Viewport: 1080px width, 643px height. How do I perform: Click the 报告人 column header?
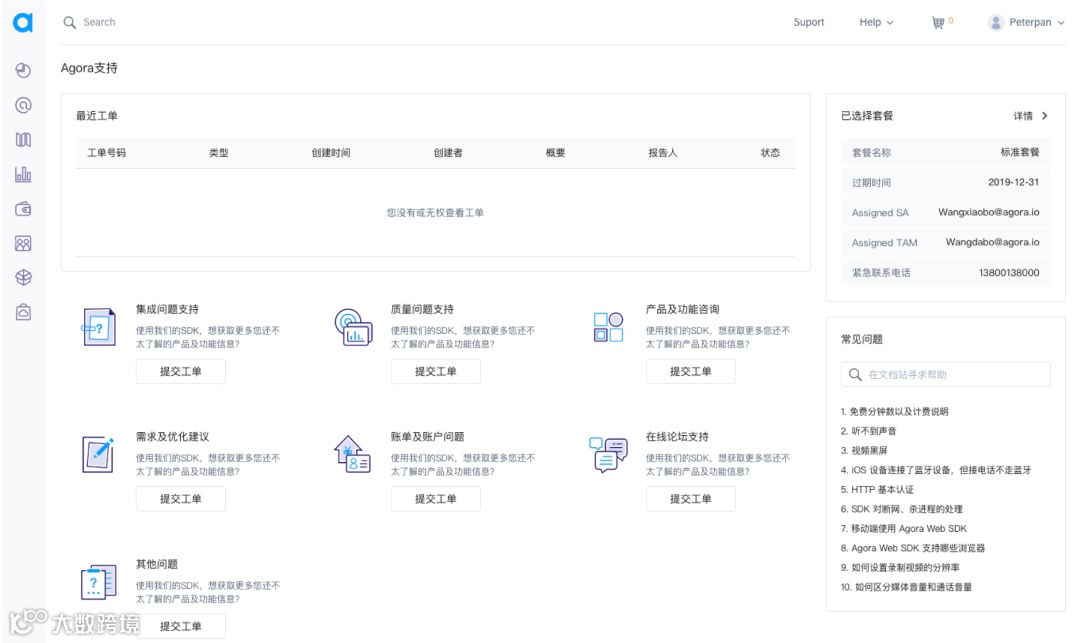[x=663, y=153]
